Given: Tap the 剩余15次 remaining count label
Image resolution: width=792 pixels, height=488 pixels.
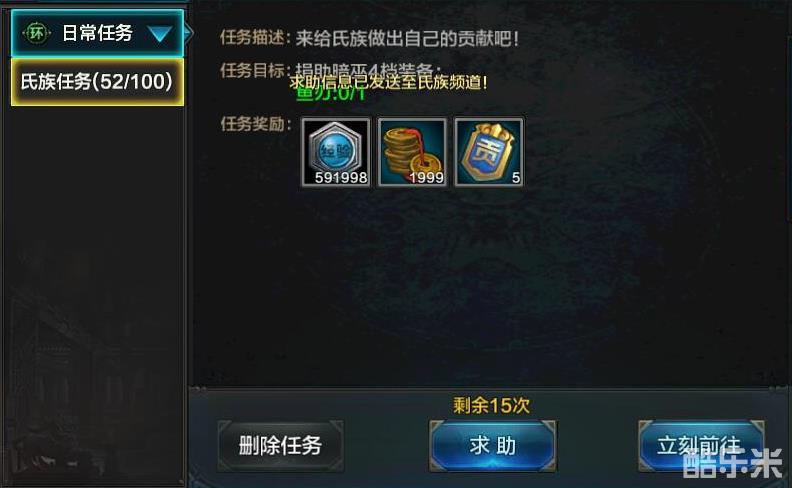Looking at the screenshot, I should pyautogui.click(x=491, y=405).
